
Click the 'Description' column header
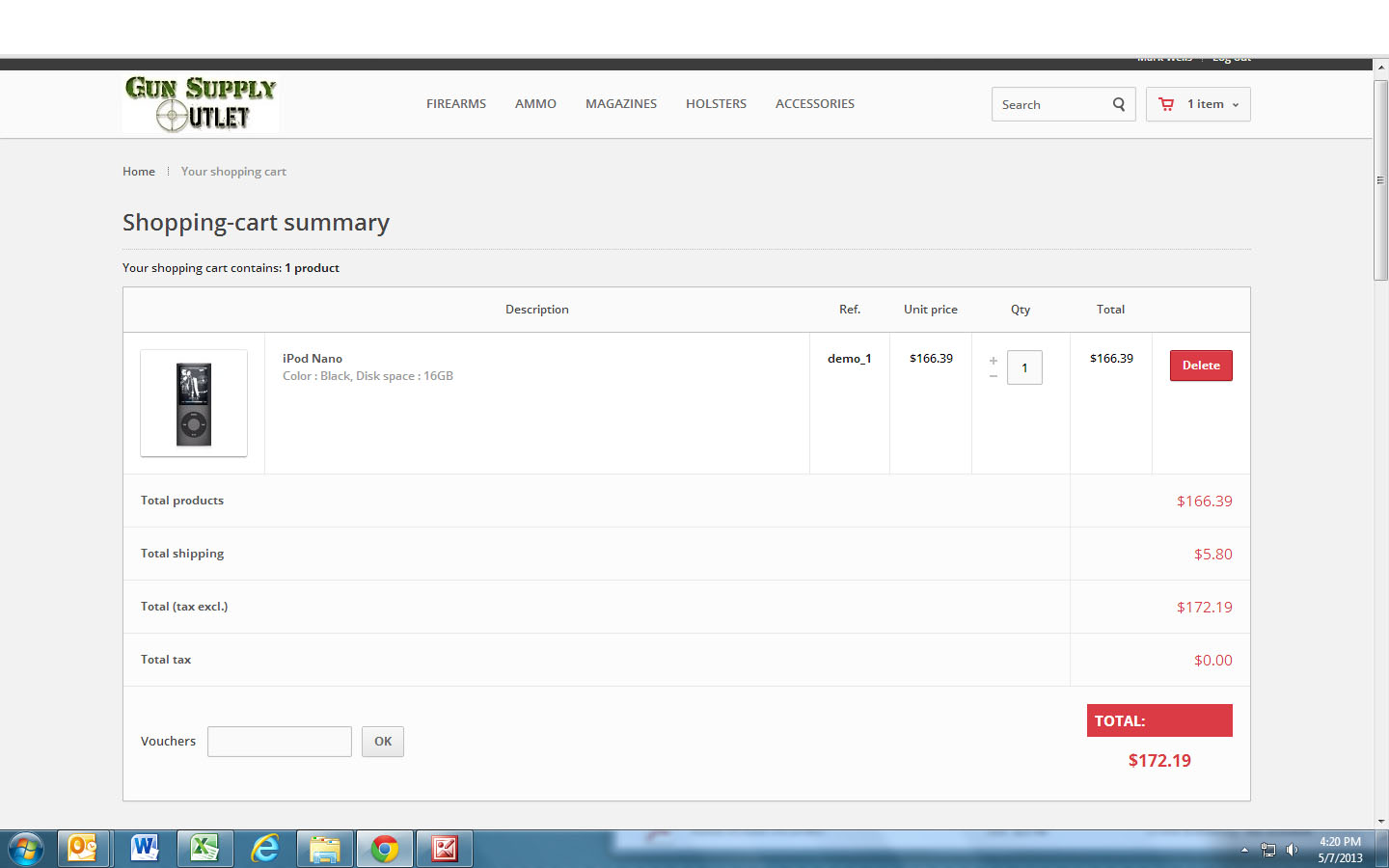pyautogui.click(x=537, y=310)
